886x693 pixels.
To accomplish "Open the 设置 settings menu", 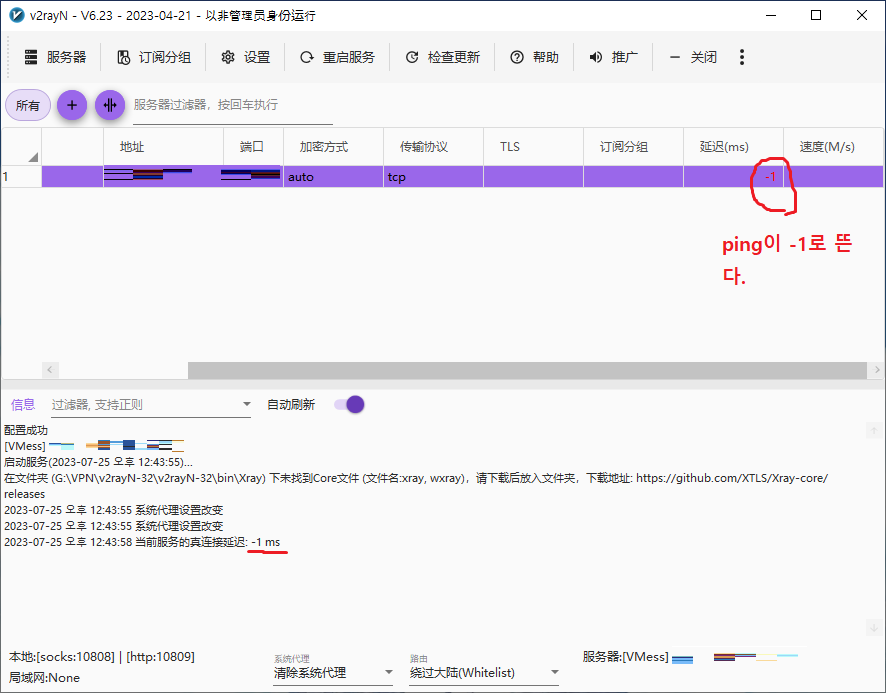I will point(245,57).
